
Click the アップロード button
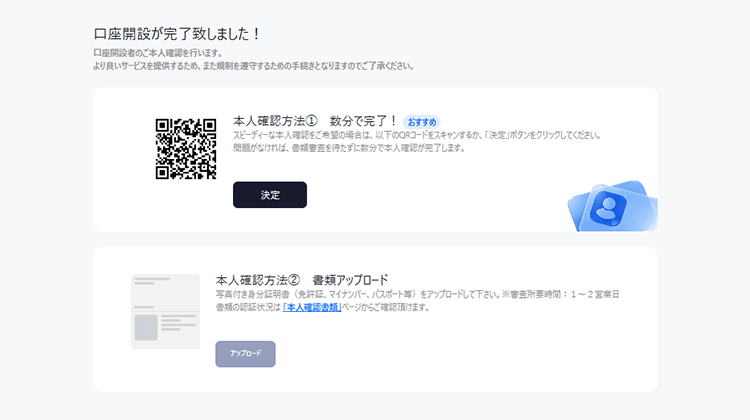pyautogui.click(x=245, y=354)
